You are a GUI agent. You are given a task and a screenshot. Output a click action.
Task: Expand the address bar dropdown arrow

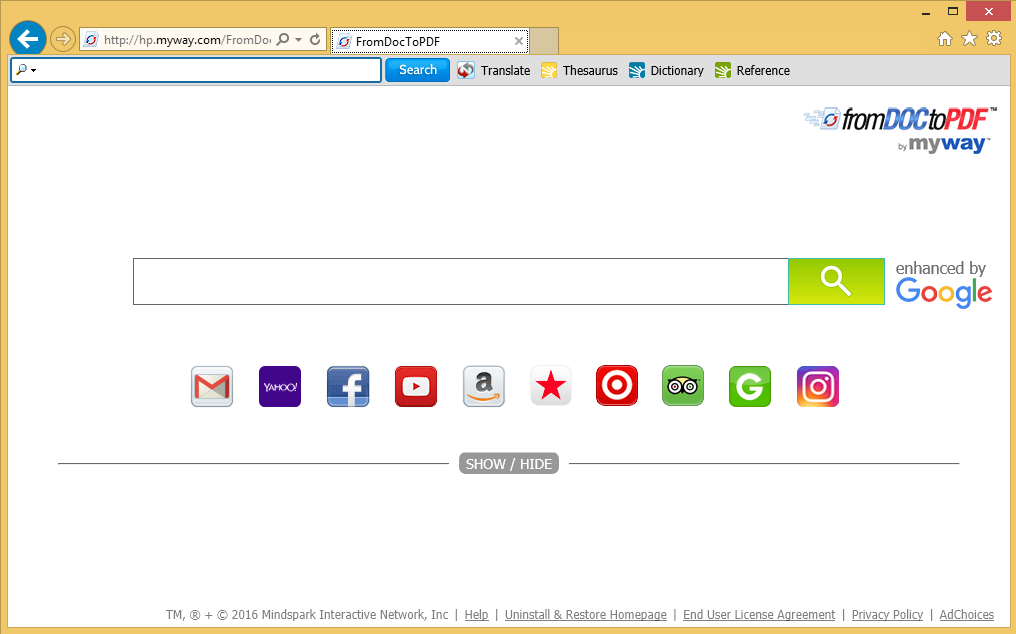[x=298, y=40]
